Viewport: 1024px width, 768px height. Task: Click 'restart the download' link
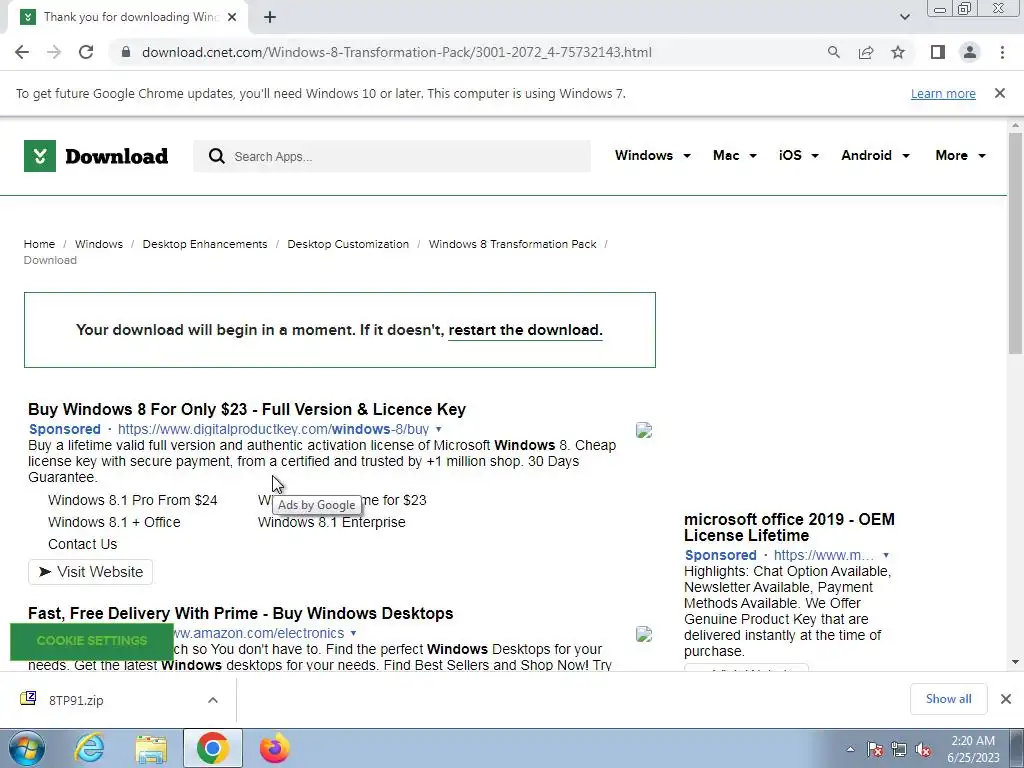coord(525,330)
